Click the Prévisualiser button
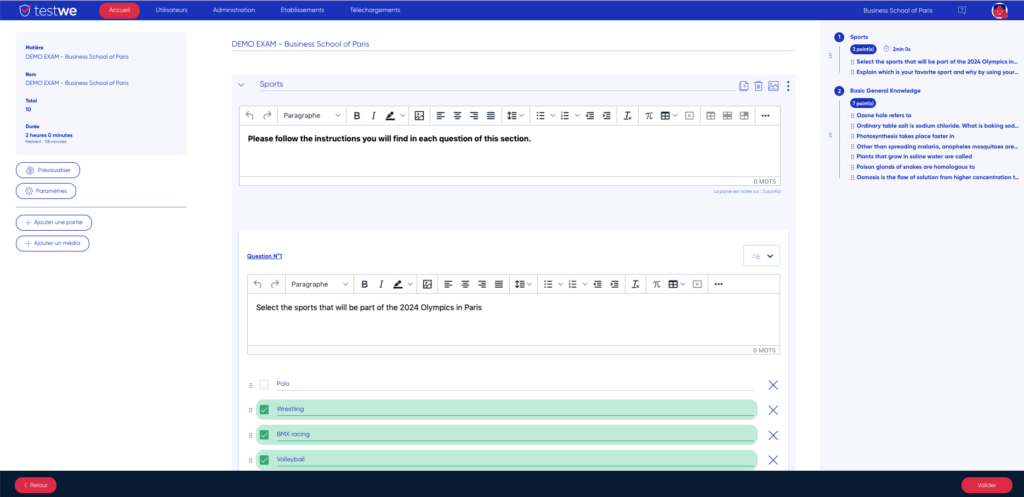Image resolution: width=1024 pixels, height=497 pixels. 48,171
